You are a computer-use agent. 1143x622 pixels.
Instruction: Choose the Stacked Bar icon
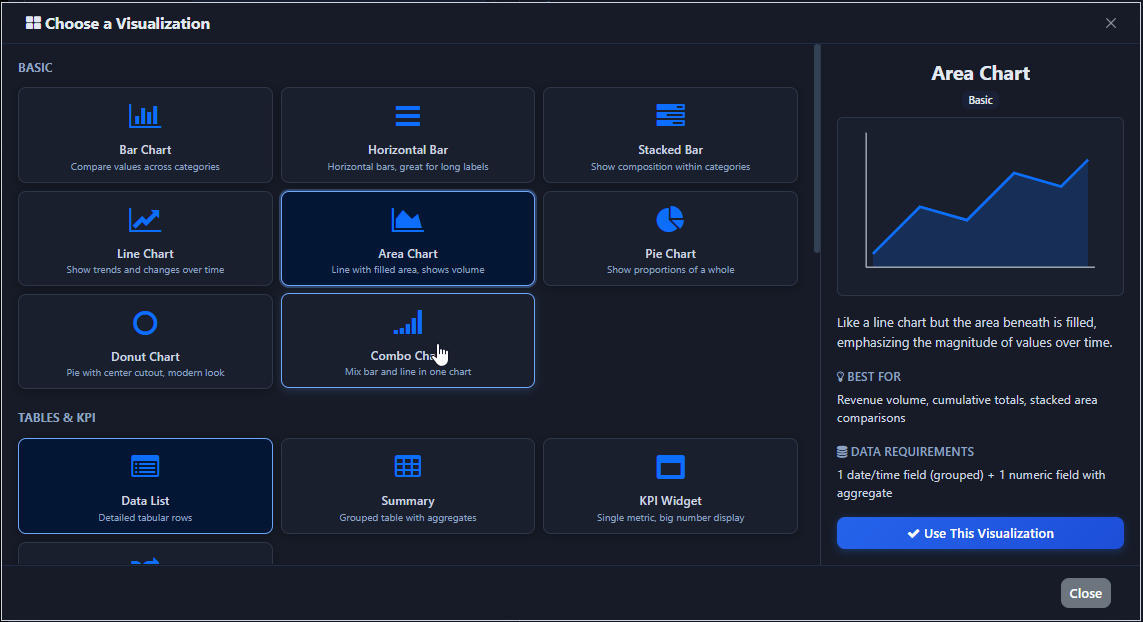click(x=670, y=115)
